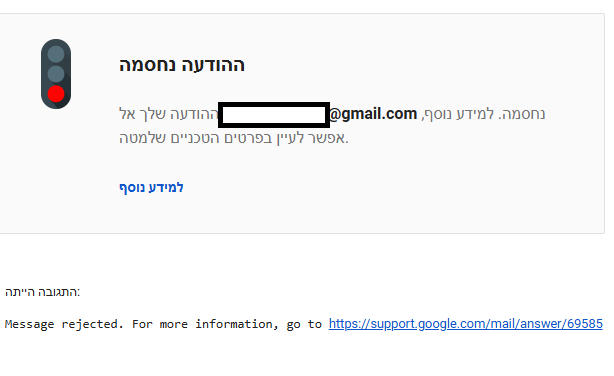Click the word בפרטים in the notice
The width and height of the screenshot is (614, 376).
[x=248, y=138]
